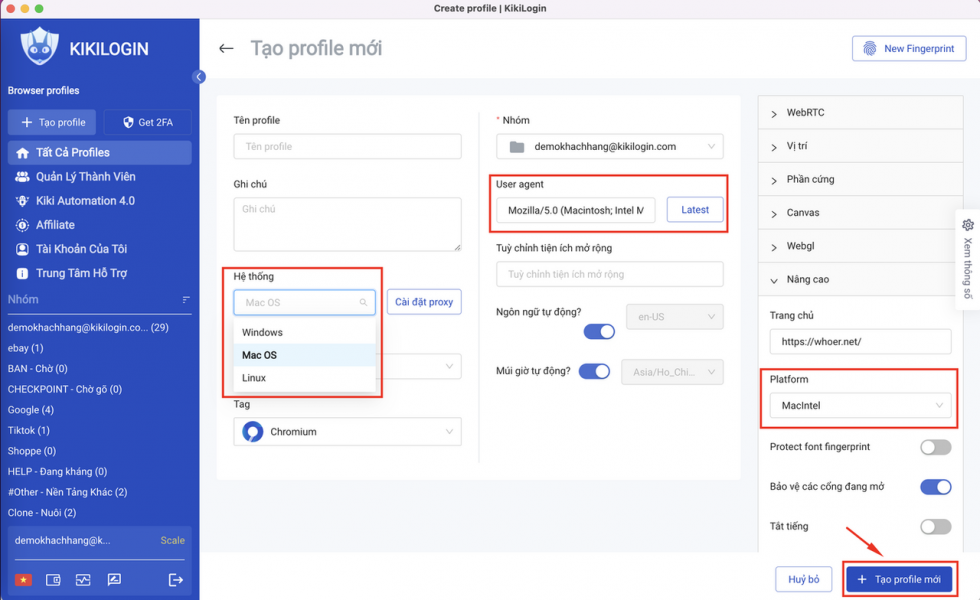Screen dimensions: 980x600
Task: Open the wallet icon in sidebar footer
Action: coord(53,580)
